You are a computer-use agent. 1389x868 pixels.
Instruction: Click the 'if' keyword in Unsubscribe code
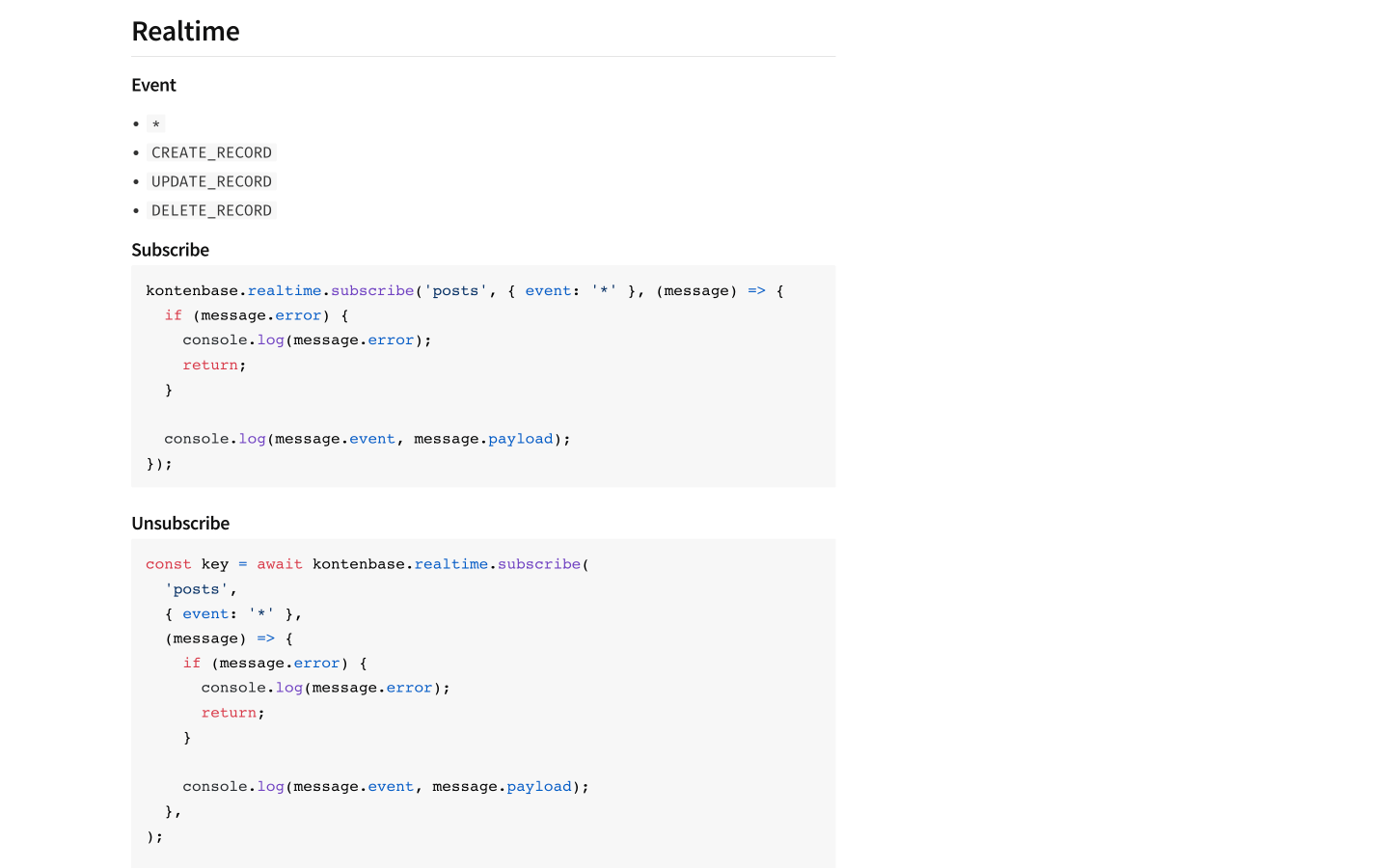click(192, 664)
